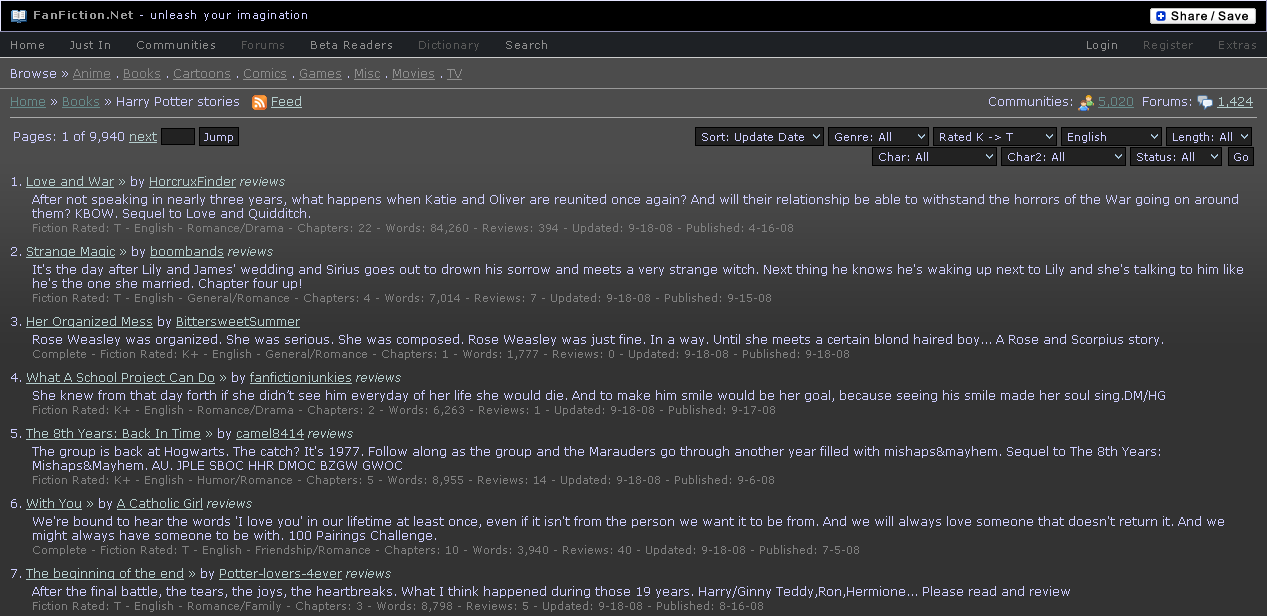Click the Extras menu item
Viewport: 1267px width, 616px height.
tap(1237, 45)
